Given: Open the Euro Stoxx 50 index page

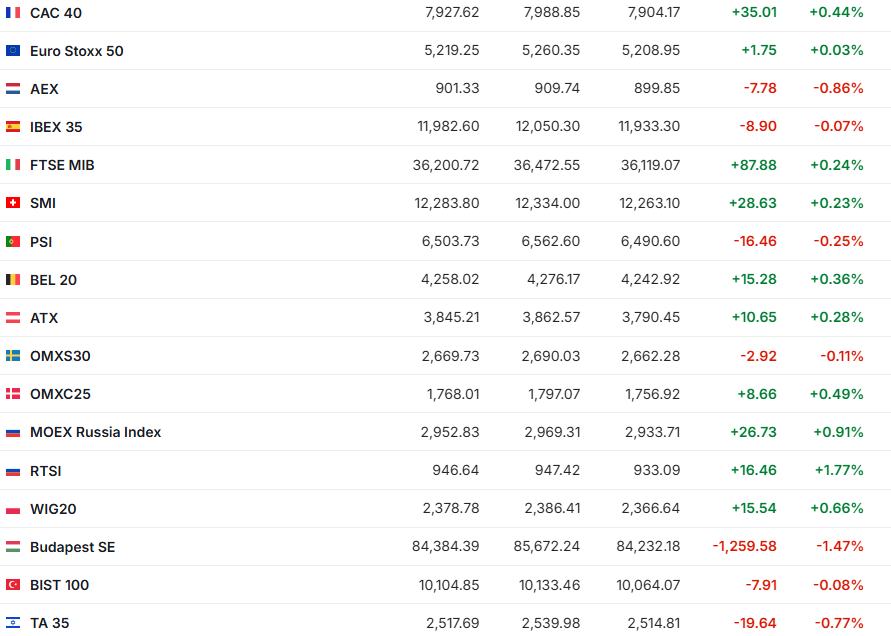Looking at the screenshot, I should tap(77, 51).
